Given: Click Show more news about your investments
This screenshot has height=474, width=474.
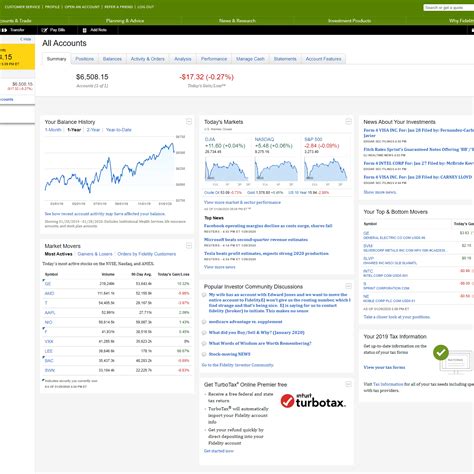Looking at the screenshot, I should (x=380, y=192).
